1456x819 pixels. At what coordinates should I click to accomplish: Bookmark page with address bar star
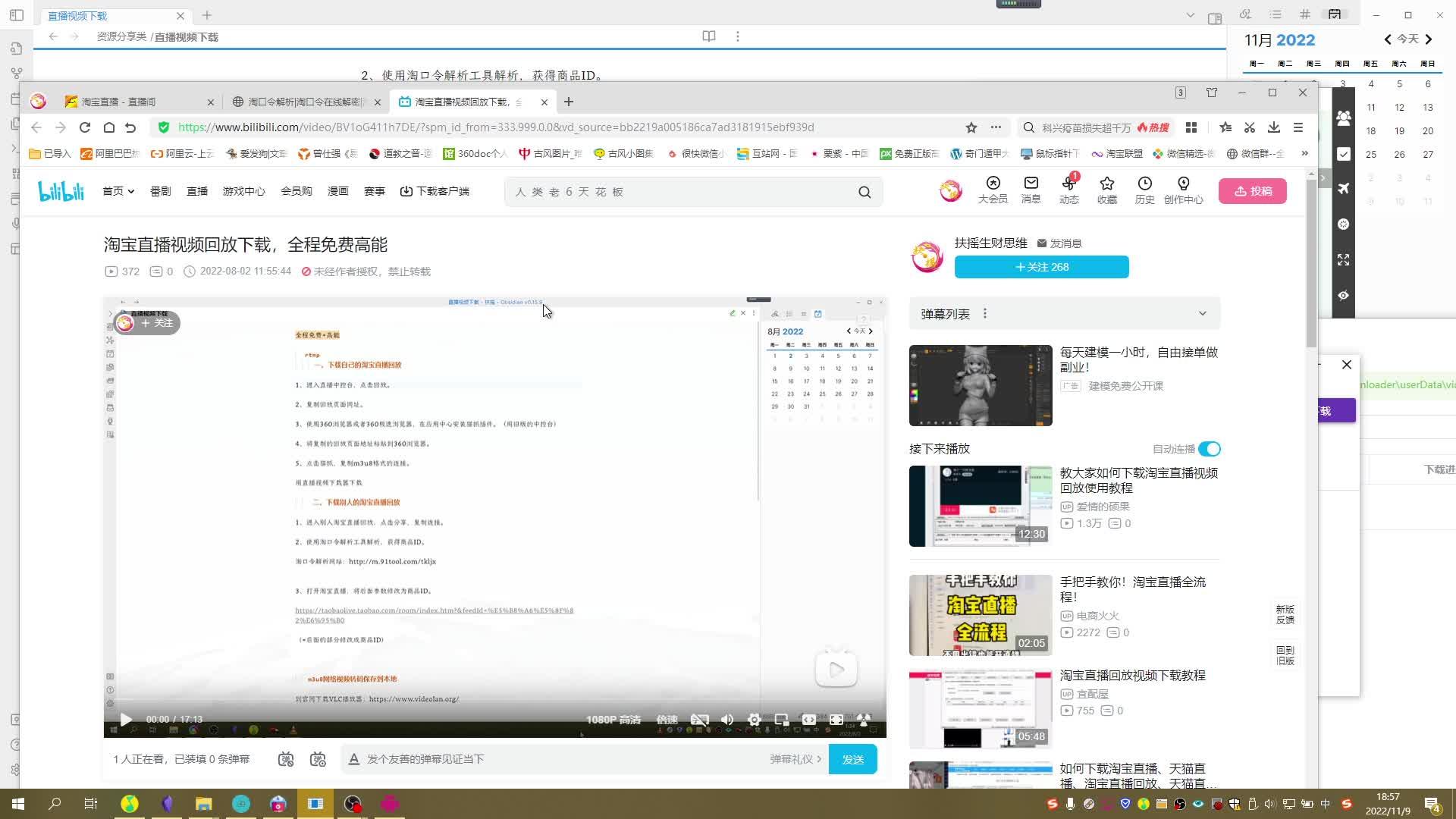[x=971, y=127]
